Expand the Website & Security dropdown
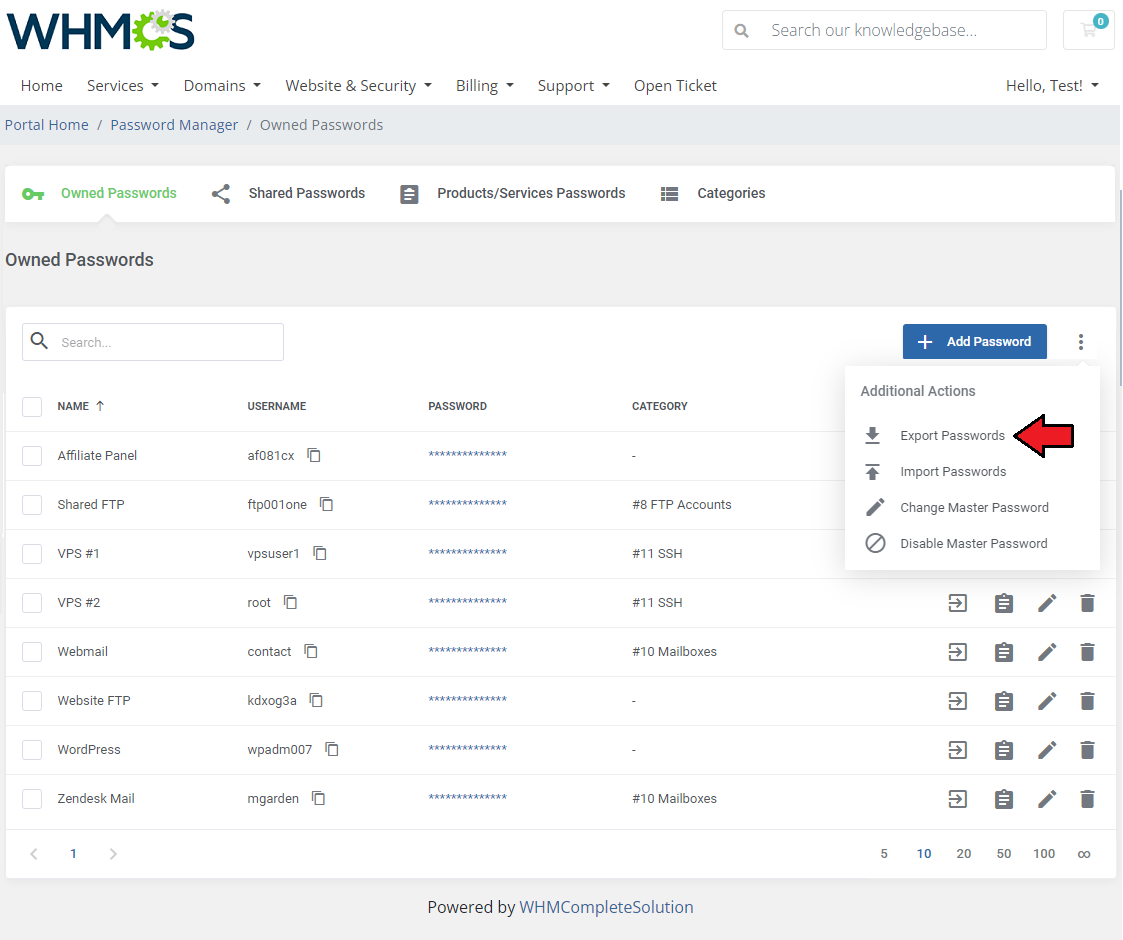Image resolution: width=1123 pixels, height=940 pixels. pyautogui.click(x=358, y=85)
